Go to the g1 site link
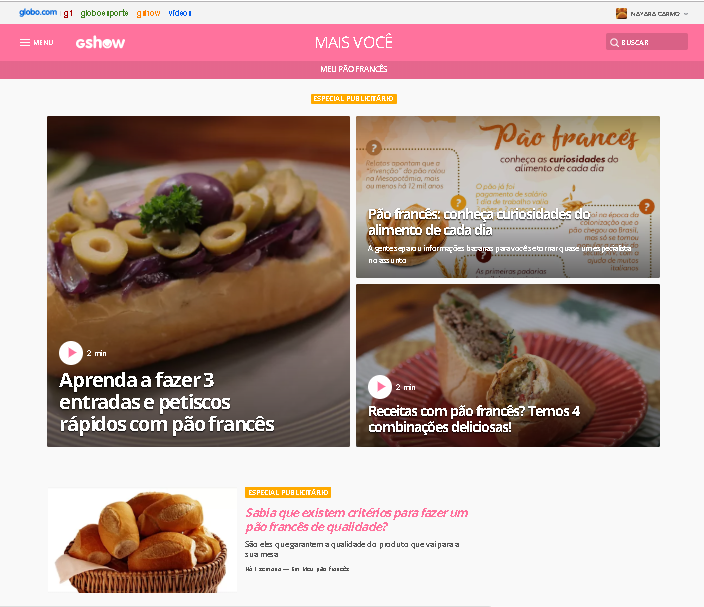The height and width of the screenshot is (607, 704). [68, 13]
